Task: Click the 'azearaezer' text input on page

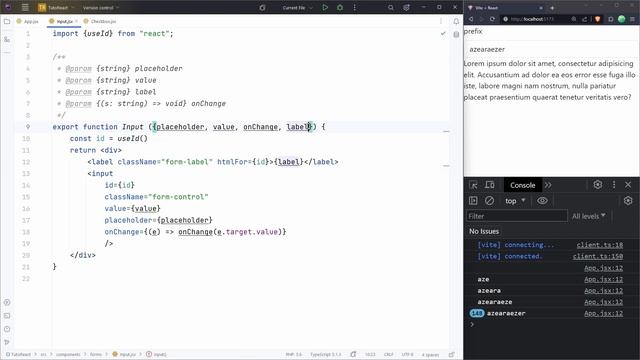Action: tap(551, 49)
